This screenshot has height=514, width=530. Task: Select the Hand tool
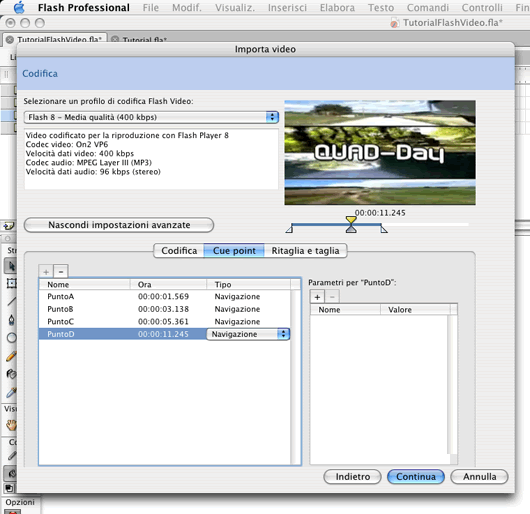tap(11, 424)
